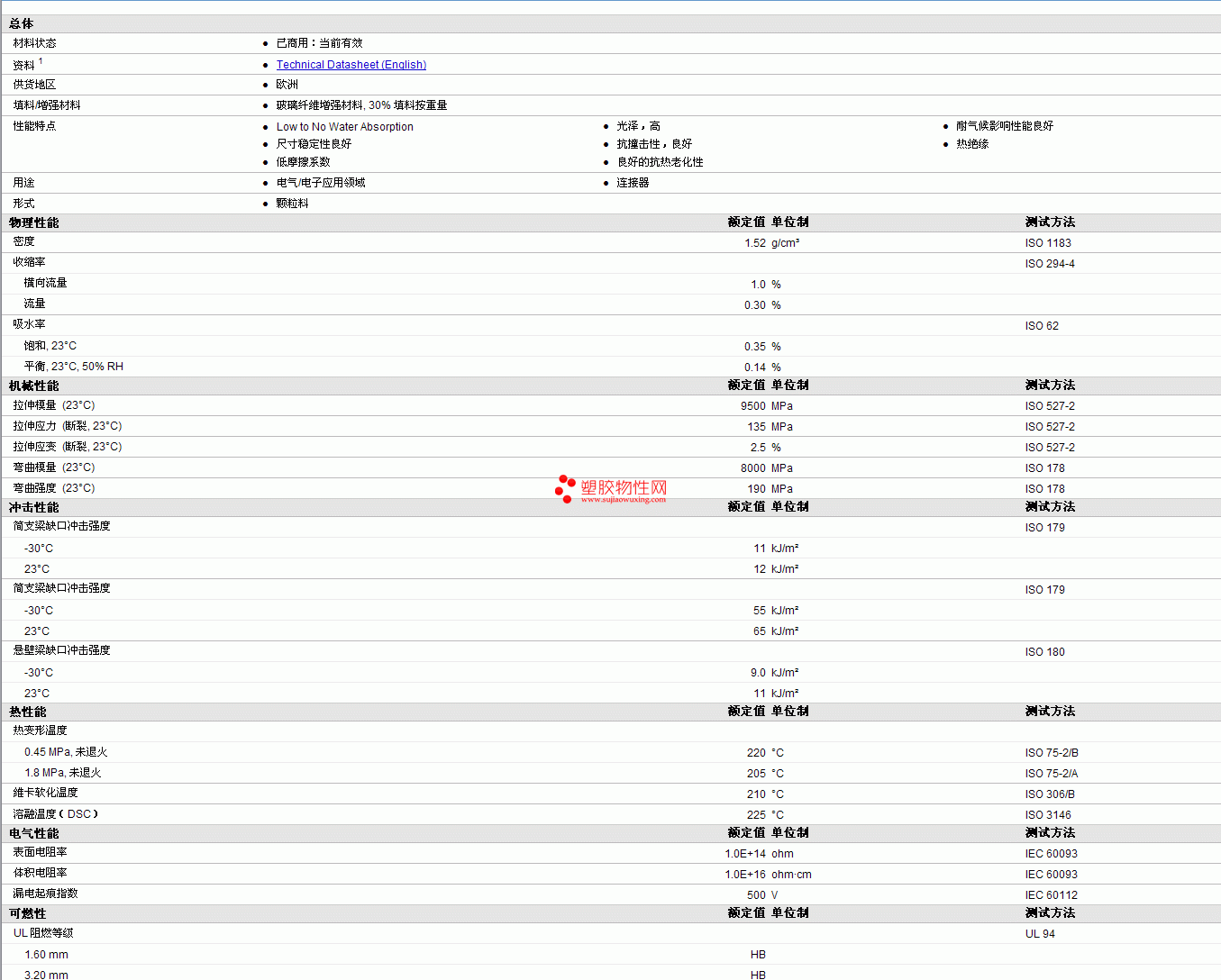Click the Low to No Water Absorption feature
1221x980 pixels.
coord(344,127)
